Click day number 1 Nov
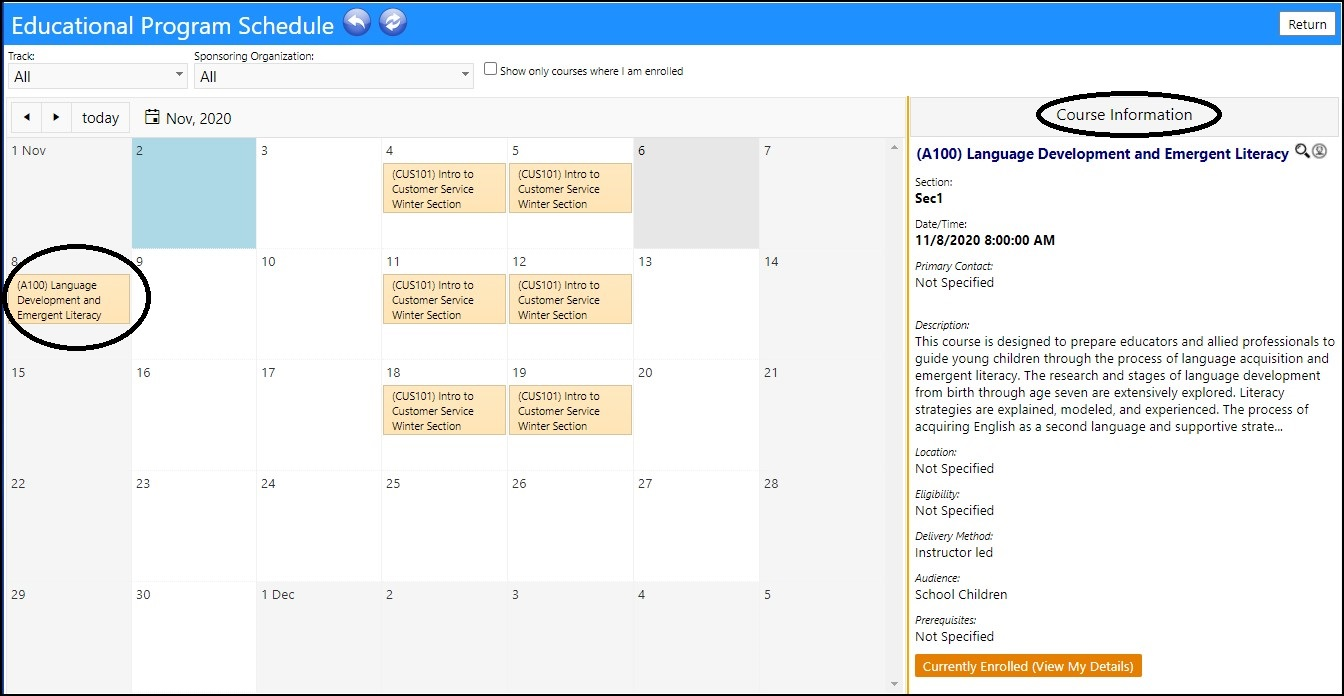Image resolution: width=1344 pixels, height=696 pixels. (x=28, y=150)
